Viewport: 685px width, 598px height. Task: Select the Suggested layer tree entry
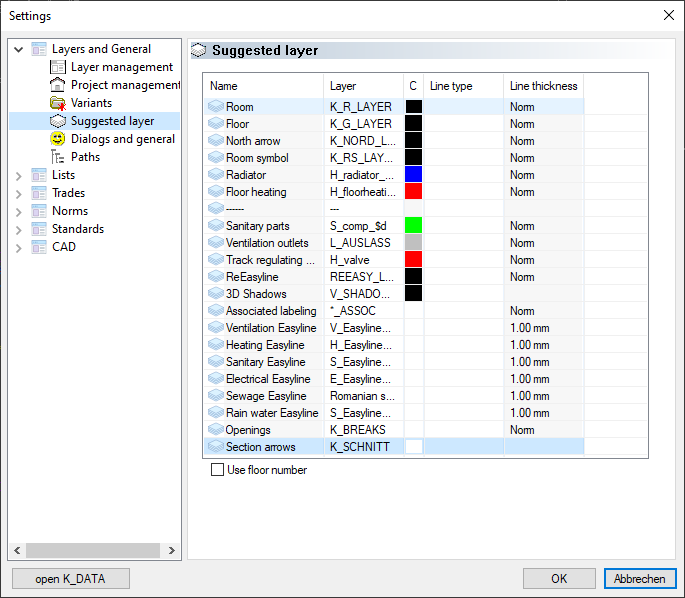click(112, 121)
